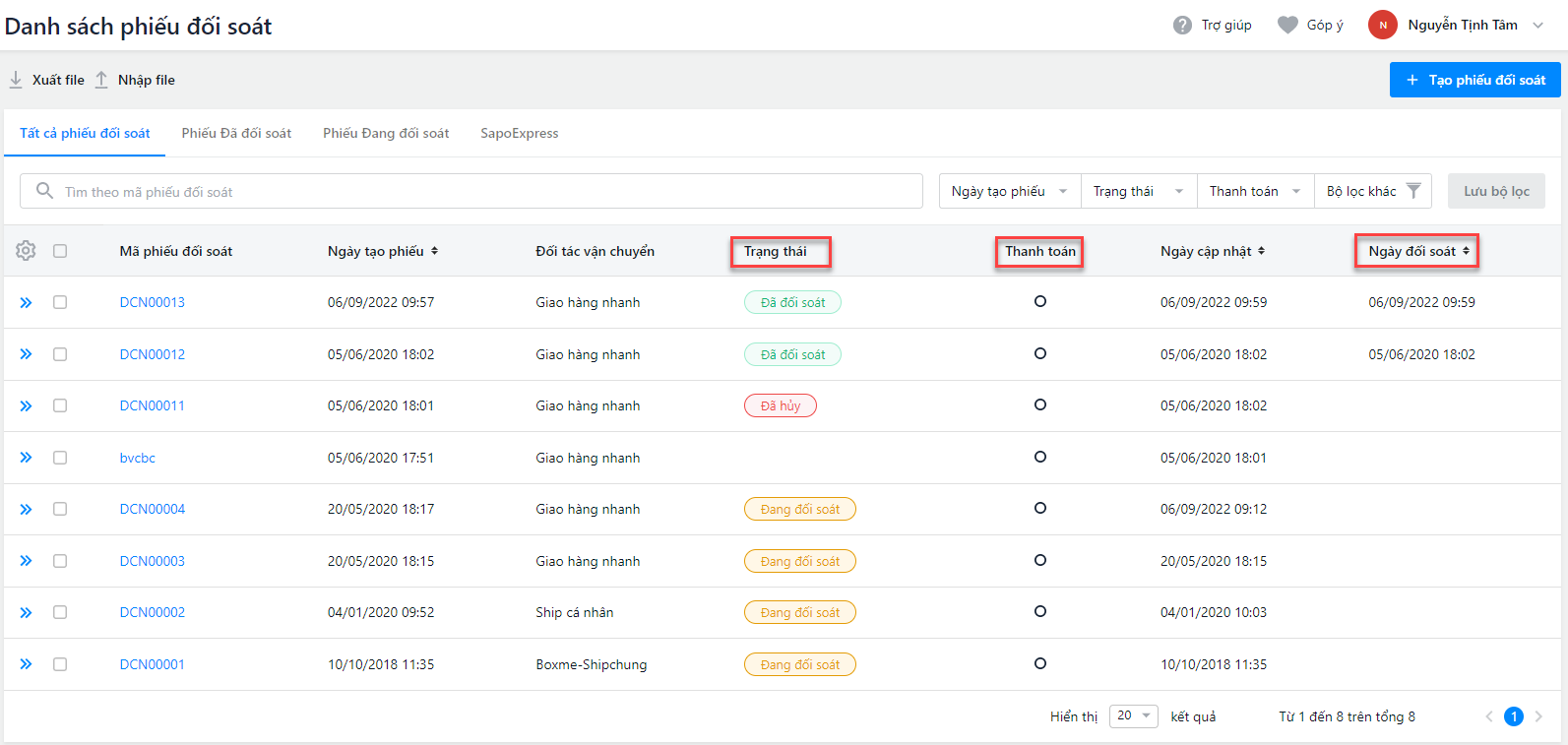Image resolution: width=1568 pixels, height=745 pixels.
Task: Switch to Phiếu Đã đối soát tab
Action: [x=236, y=133]
